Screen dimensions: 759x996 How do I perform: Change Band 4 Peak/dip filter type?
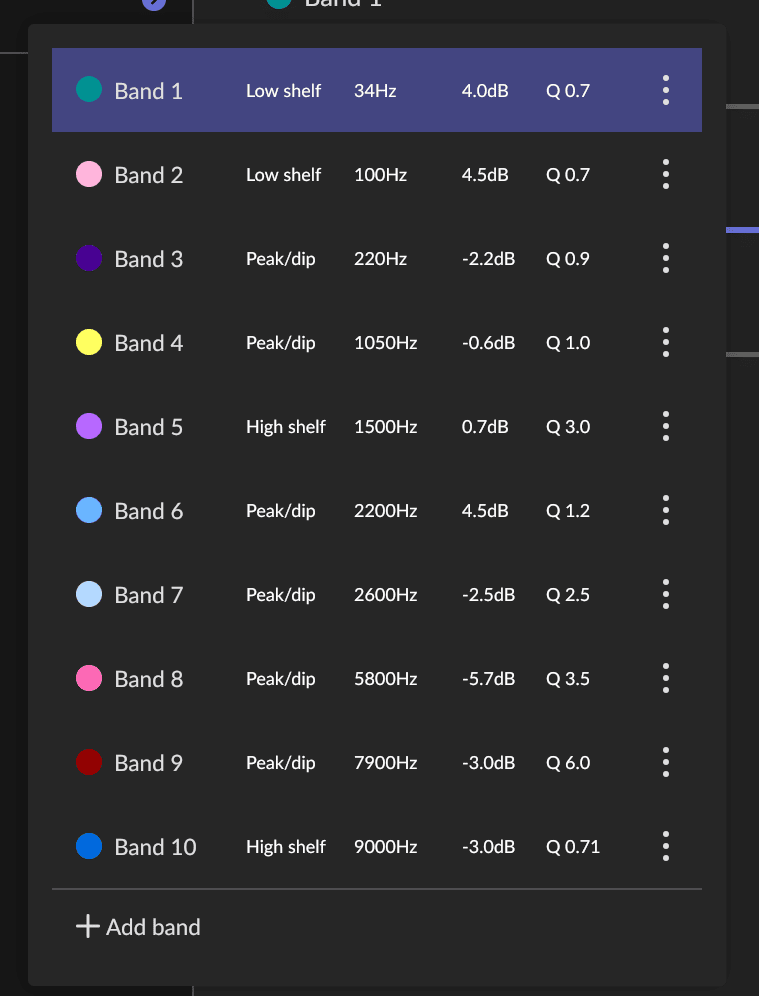pos(280,343)
